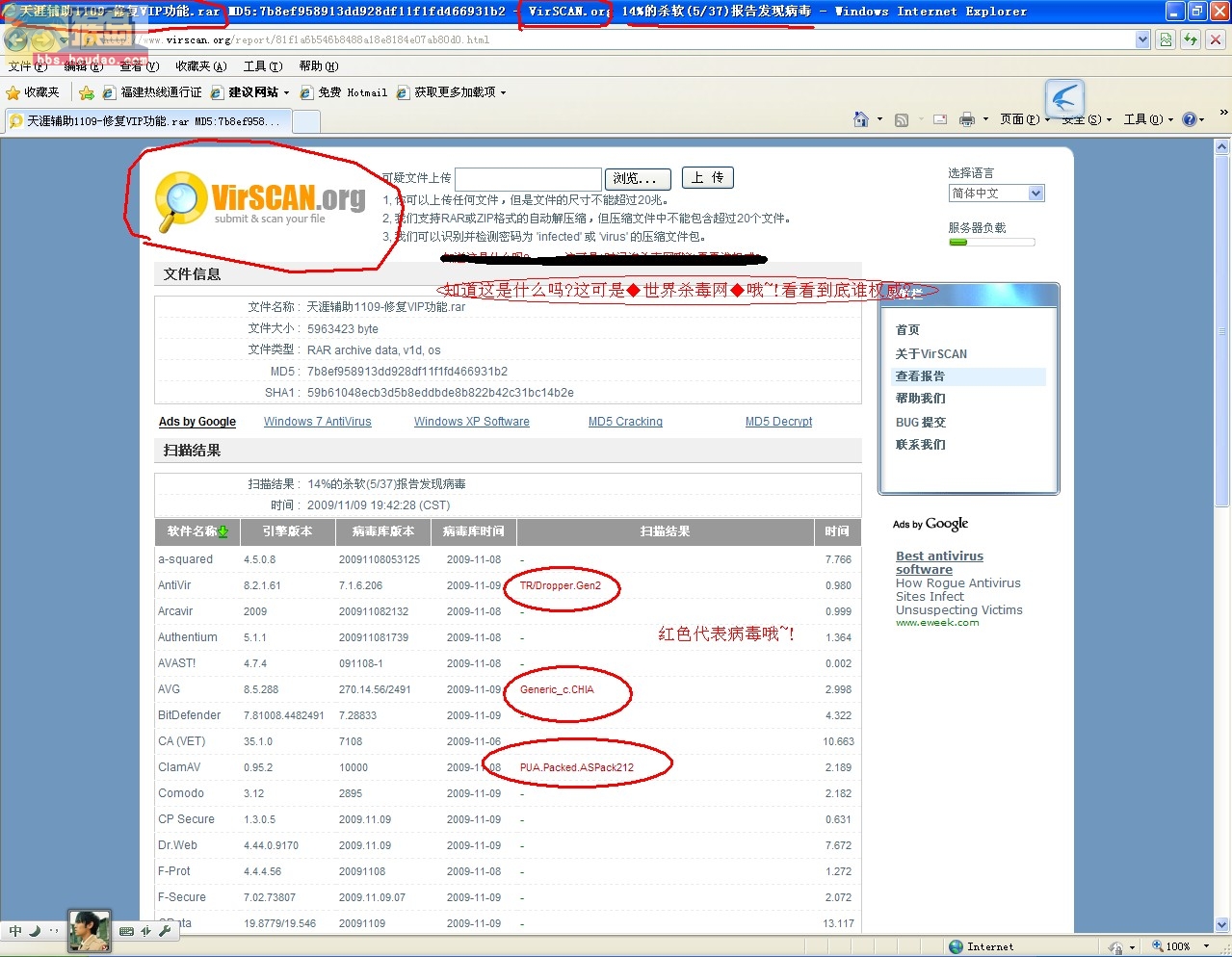Open the Print options dropdown arrow
Viewport: 1232px width, 957px height.
(x=985, y=119)
